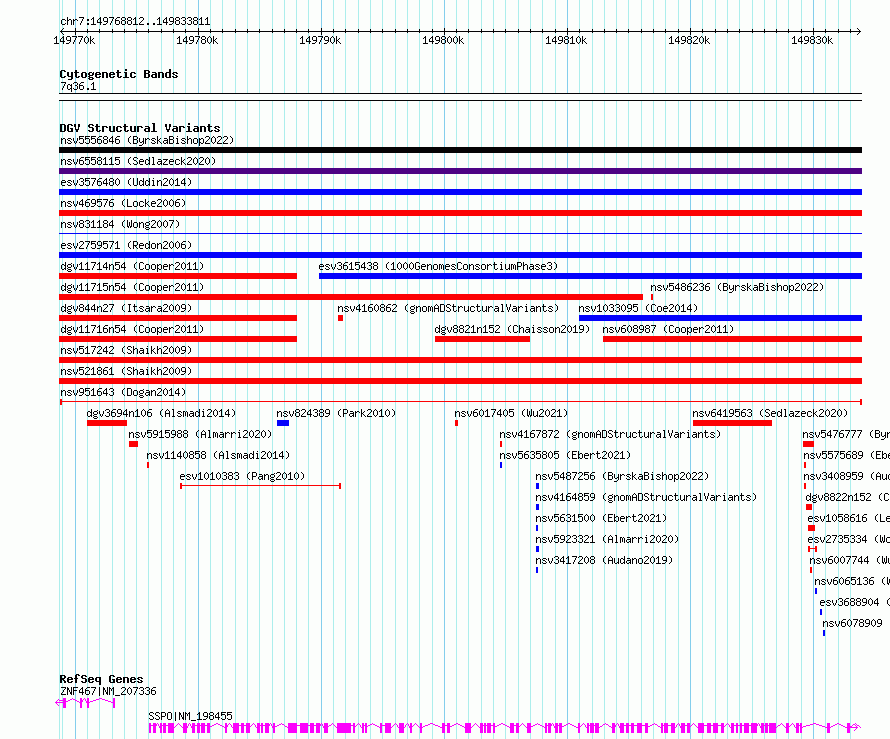
Task: Click the ZNF467|NM_207336 gene label
Action: coord(108,691)
